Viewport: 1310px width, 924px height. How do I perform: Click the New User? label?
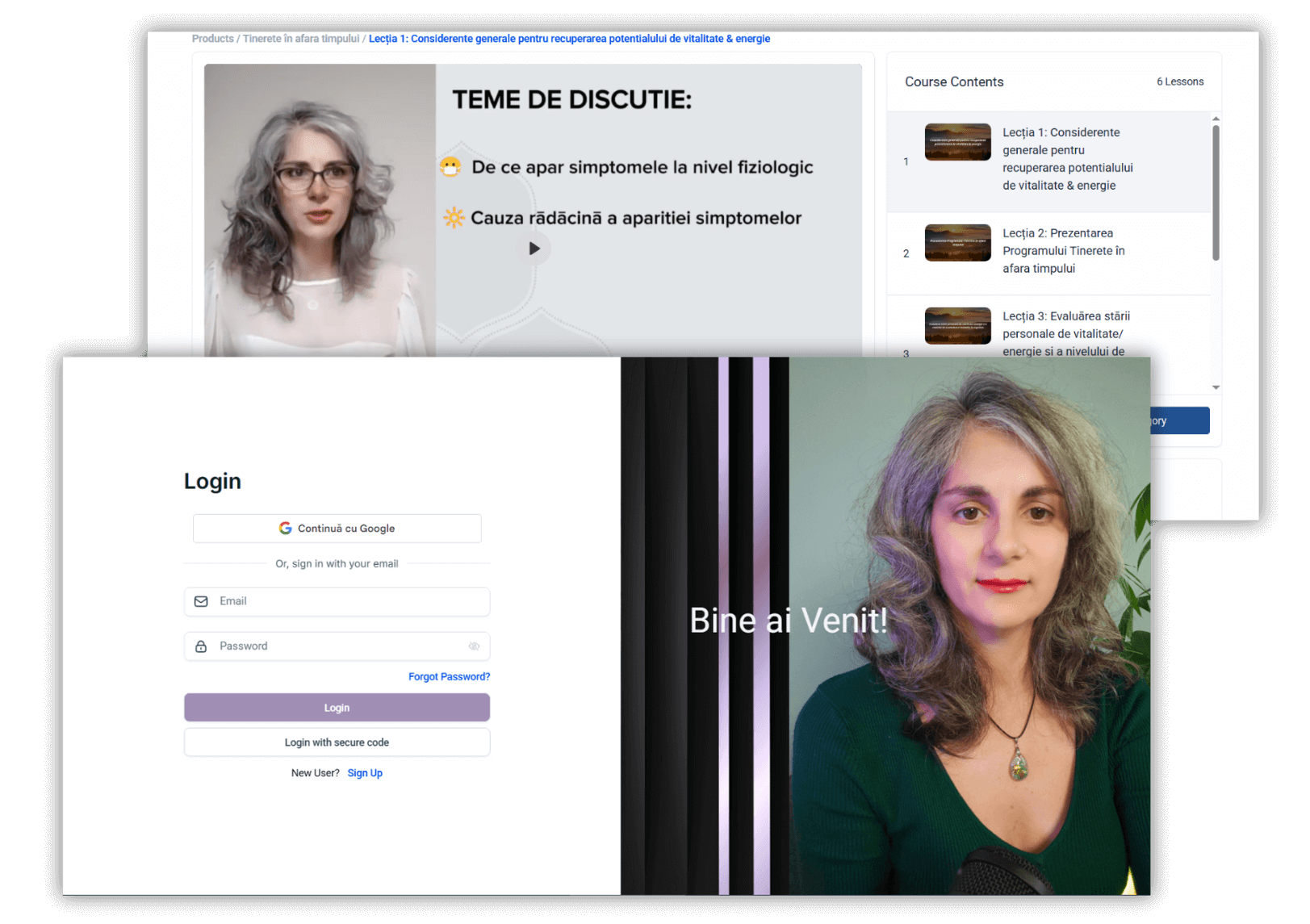pos(316,773)
